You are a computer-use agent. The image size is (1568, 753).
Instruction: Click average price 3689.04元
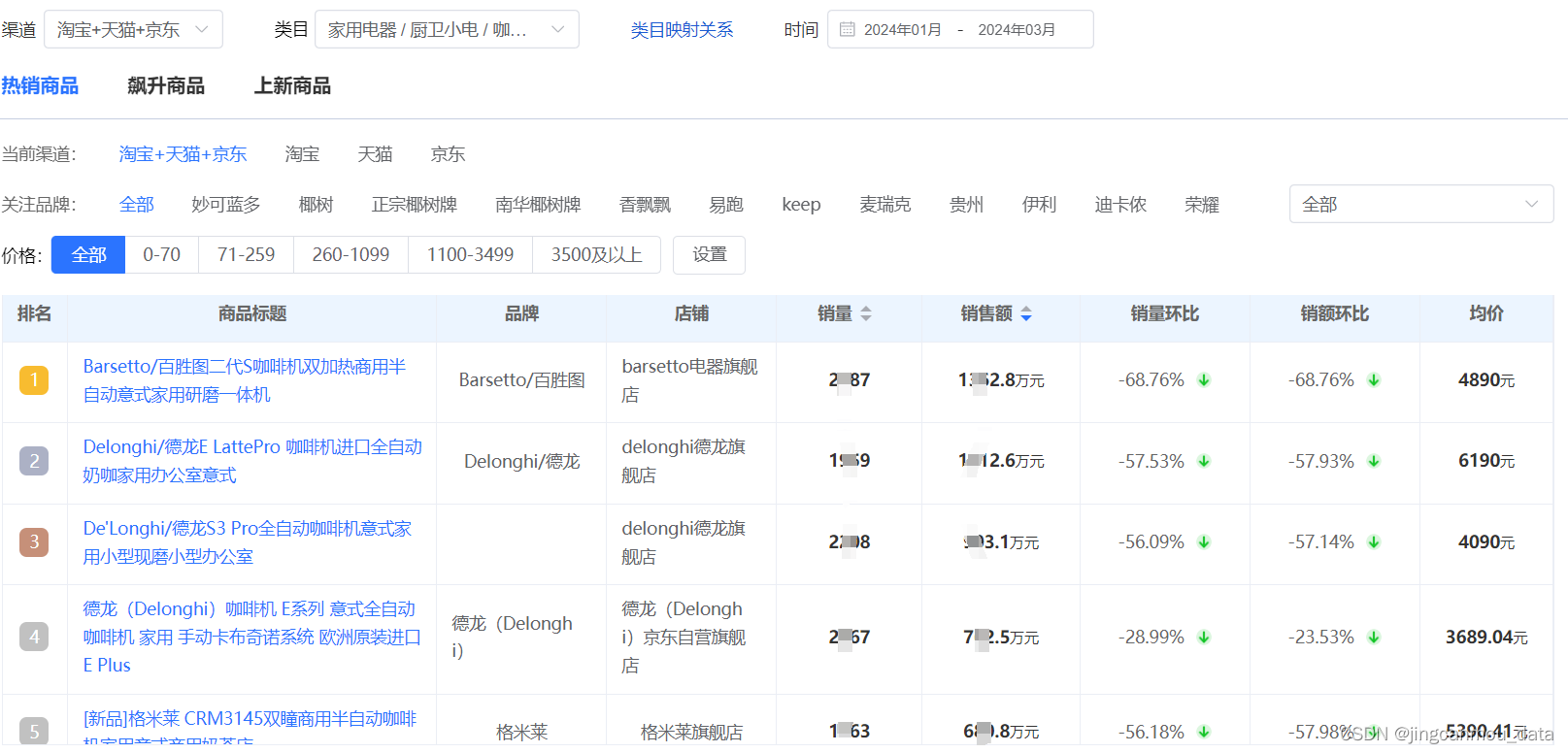point(1486,638)
